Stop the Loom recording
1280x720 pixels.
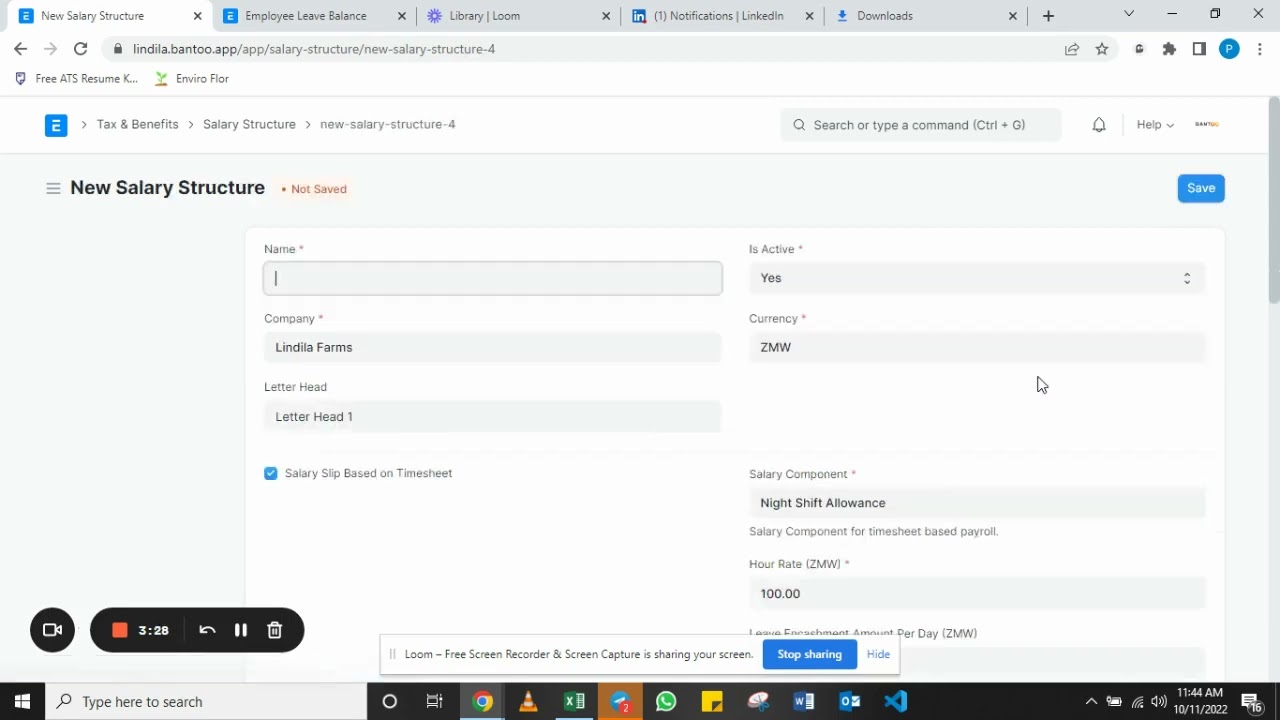click(x=120, y=630)
